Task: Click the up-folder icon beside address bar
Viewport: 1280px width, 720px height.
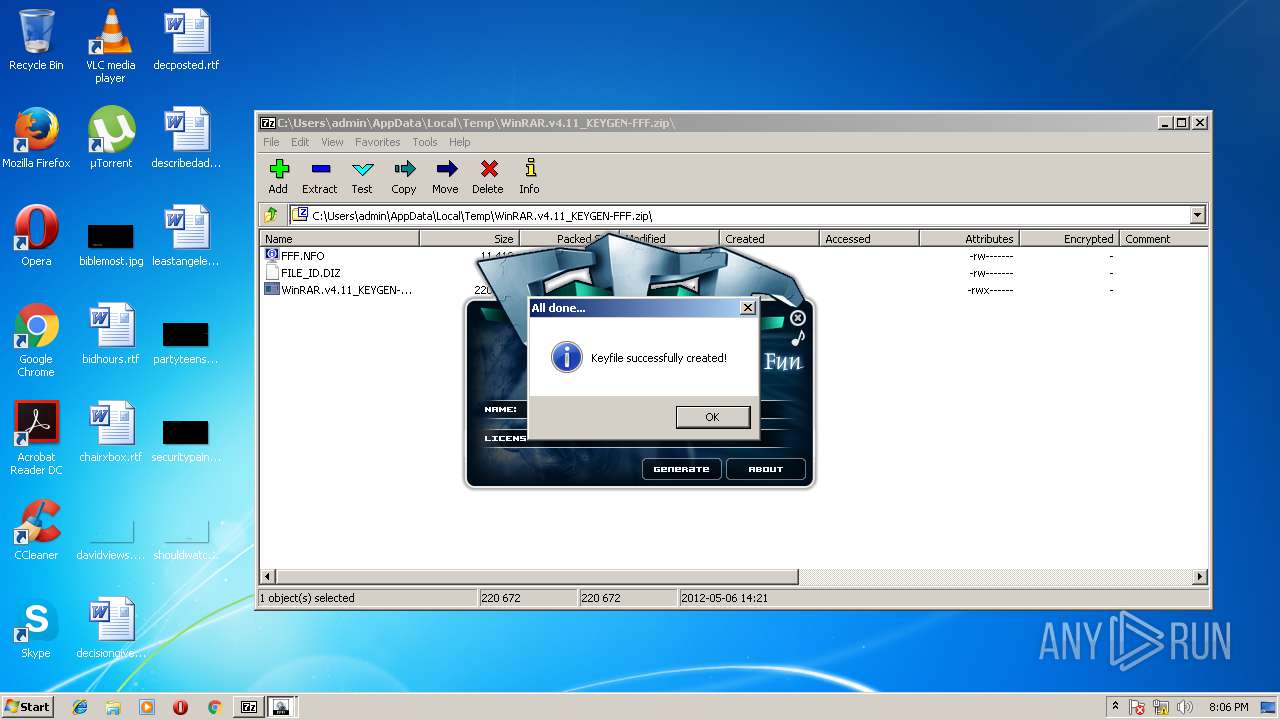Action: coord(271,215)
